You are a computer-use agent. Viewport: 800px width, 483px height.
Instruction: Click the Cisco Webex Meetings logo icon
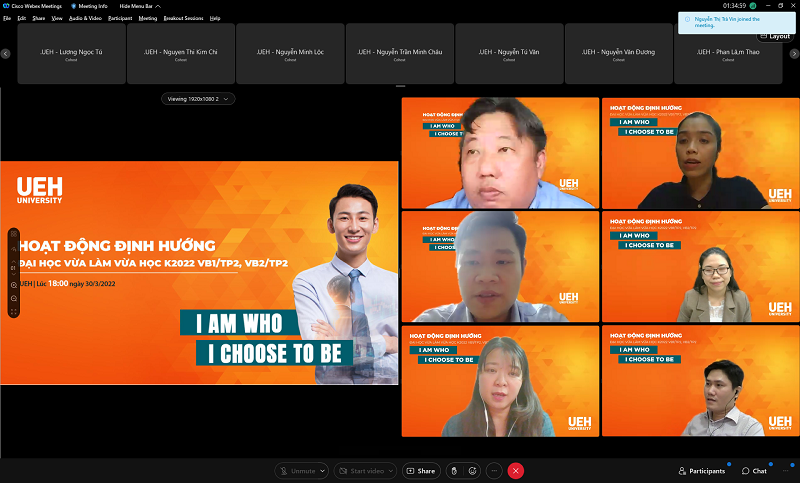pos(6,6)
